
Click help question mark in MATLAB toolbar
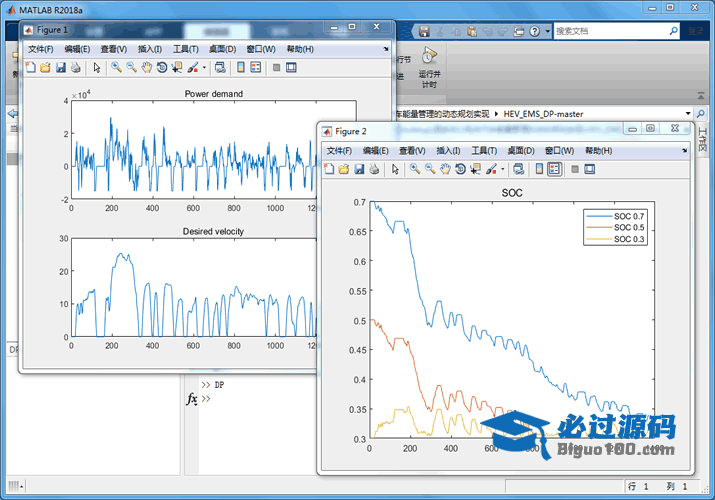534,31
